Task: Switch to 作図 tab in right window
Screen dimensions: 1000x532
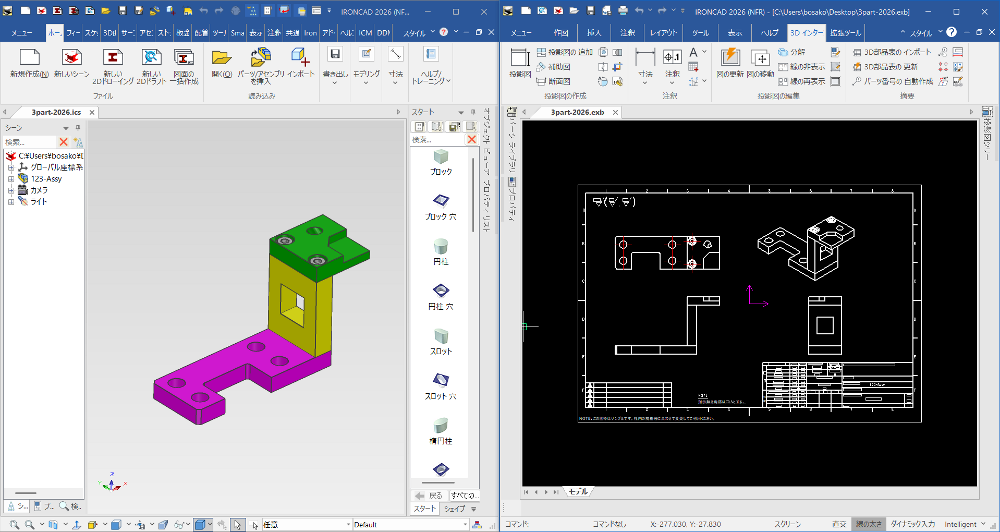Action: point(561,33)
